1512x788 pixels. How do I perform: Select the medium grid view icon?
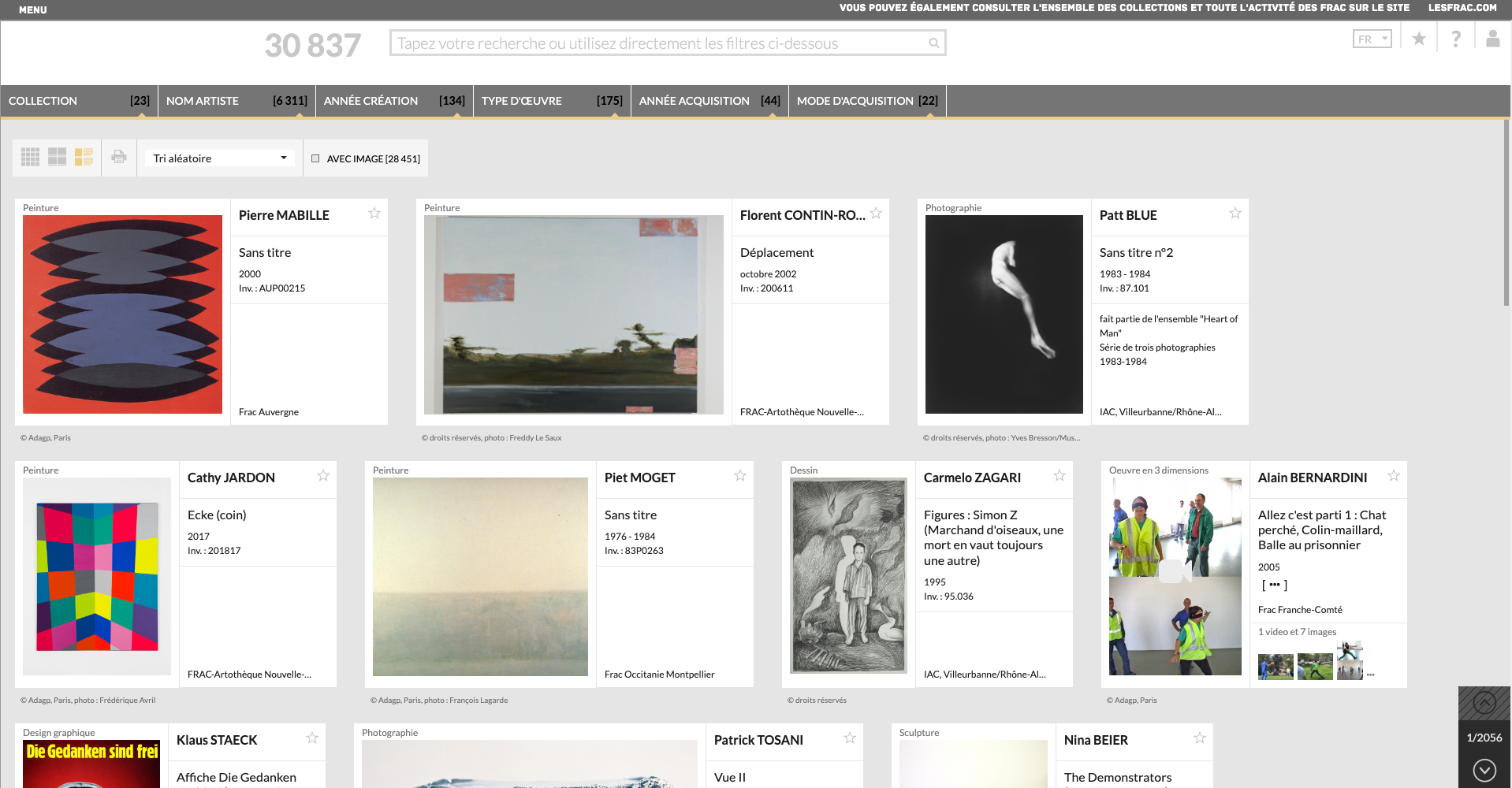pos(57,158)
